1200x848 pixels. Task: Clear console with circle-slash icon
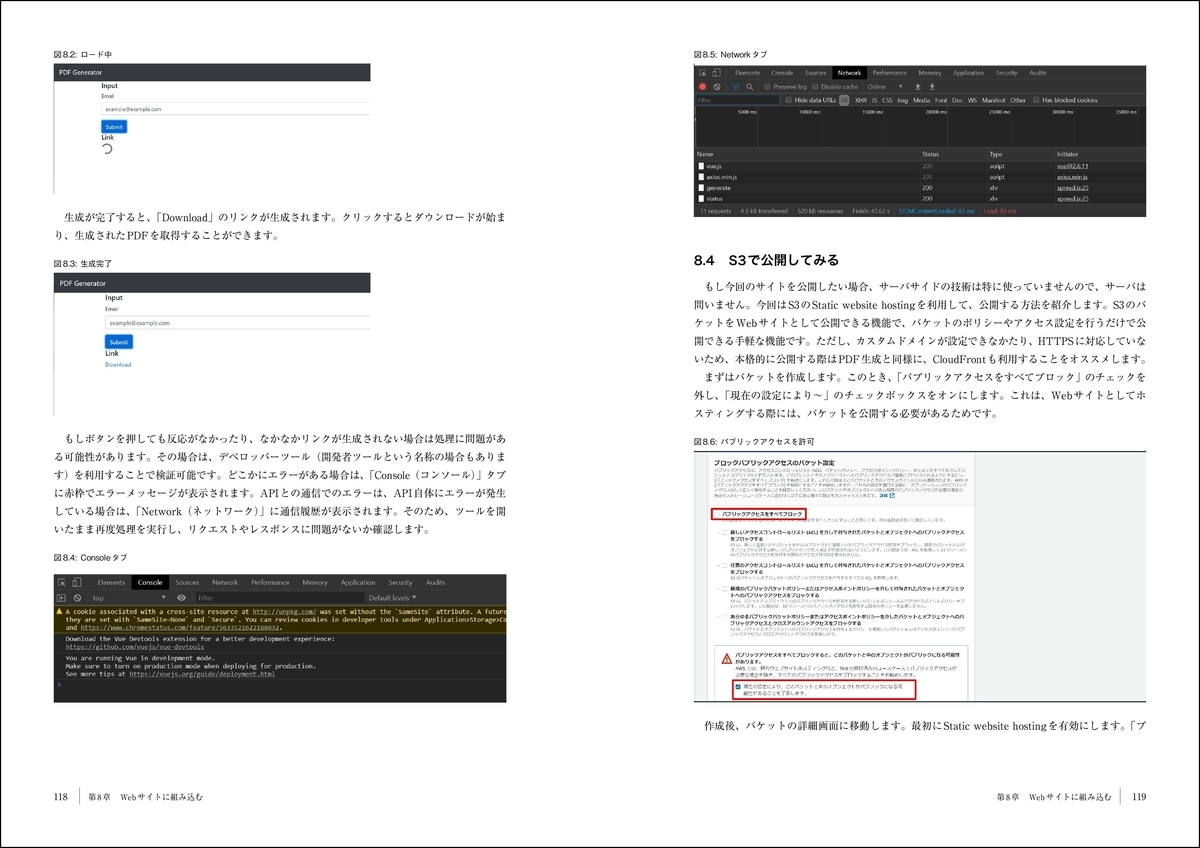pos(78,598)
